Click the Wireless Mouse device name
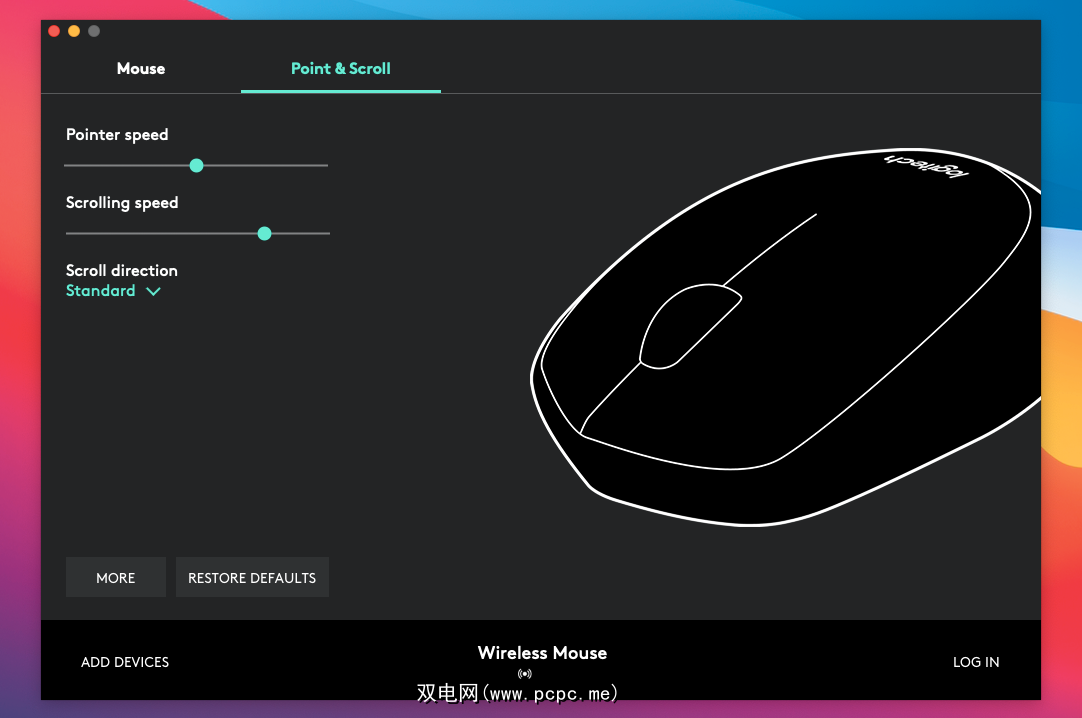 [542, 652]
